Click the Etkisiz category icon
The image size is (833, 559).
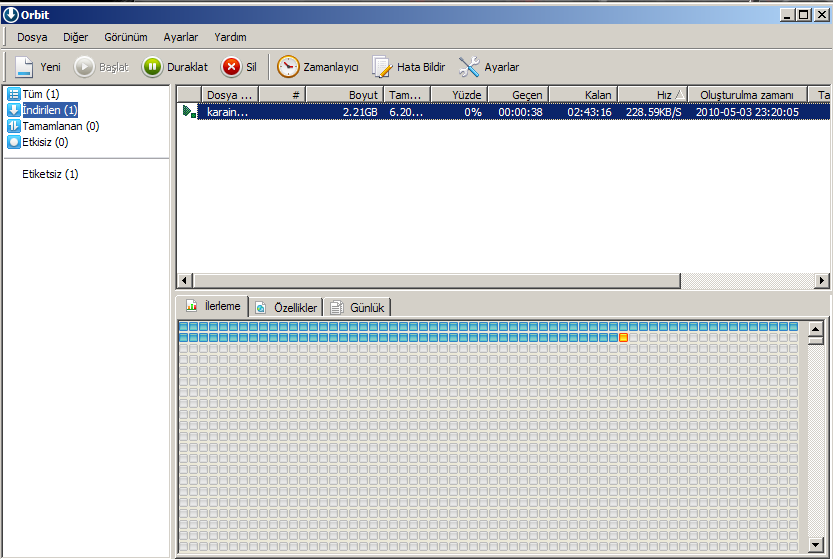tap(14, 142)
